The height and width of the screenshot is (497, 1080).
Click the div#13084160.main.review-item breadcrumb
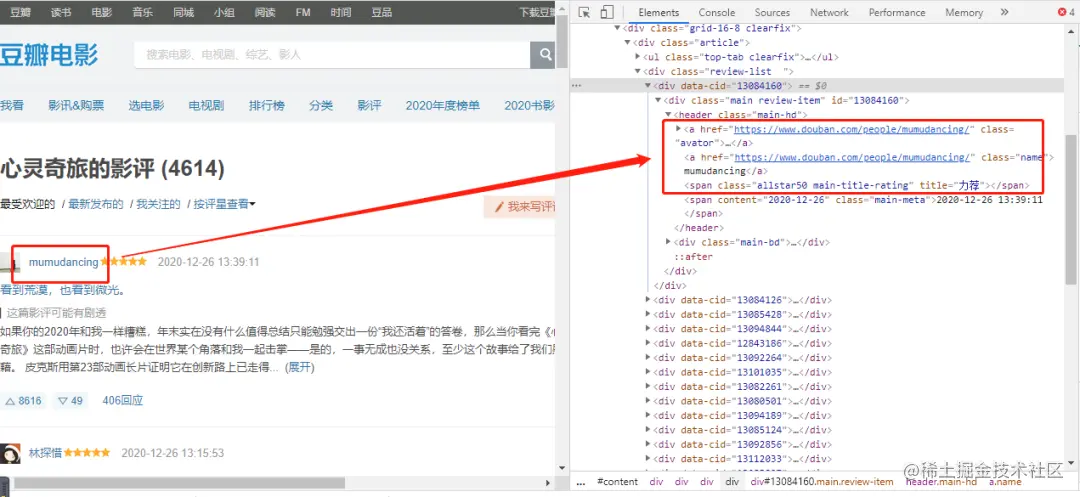822,482
